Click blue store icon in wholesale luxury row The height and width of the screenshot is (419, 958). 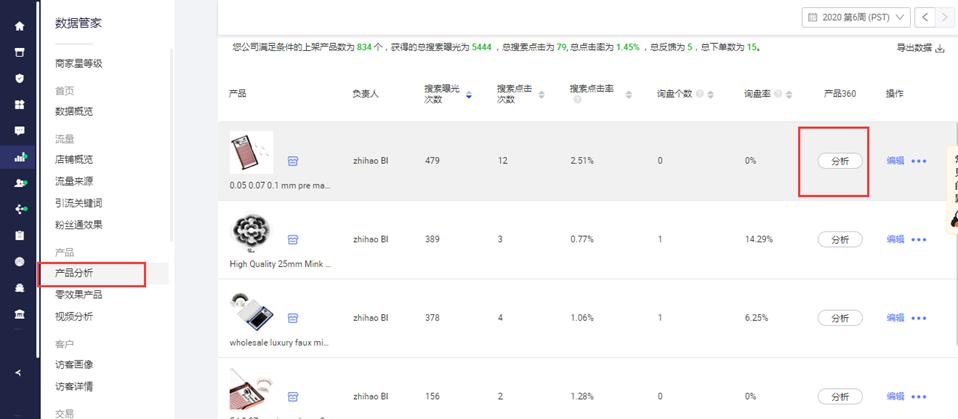pyautogui.click(x=293, y=318)
